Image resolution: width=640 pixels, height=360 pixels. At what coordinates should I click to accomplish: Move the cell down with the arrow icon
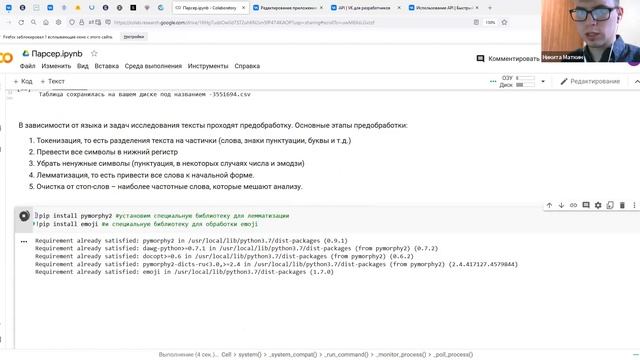(x=561, y=205)
